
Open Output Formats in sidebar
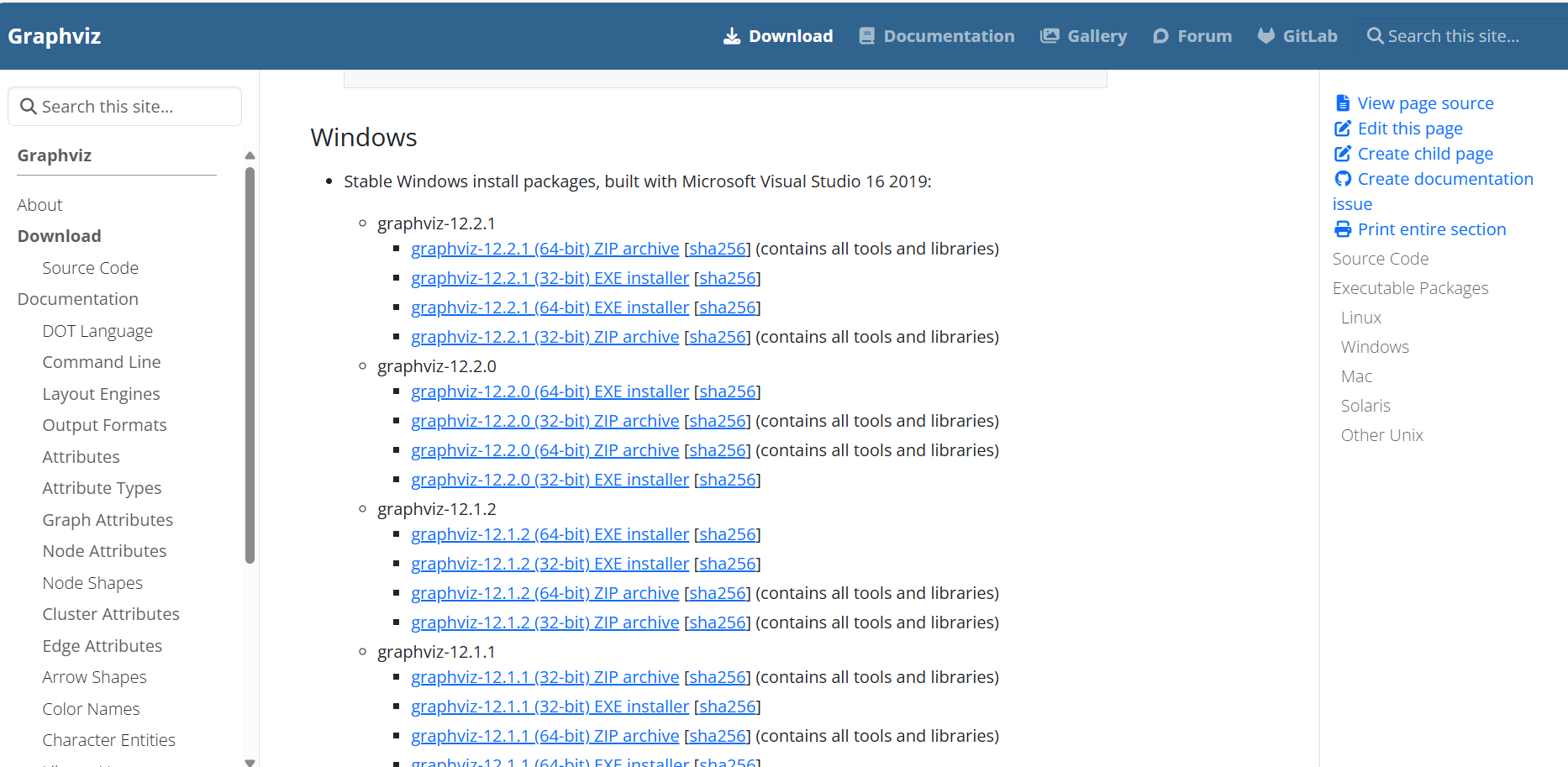click(104, 425)
